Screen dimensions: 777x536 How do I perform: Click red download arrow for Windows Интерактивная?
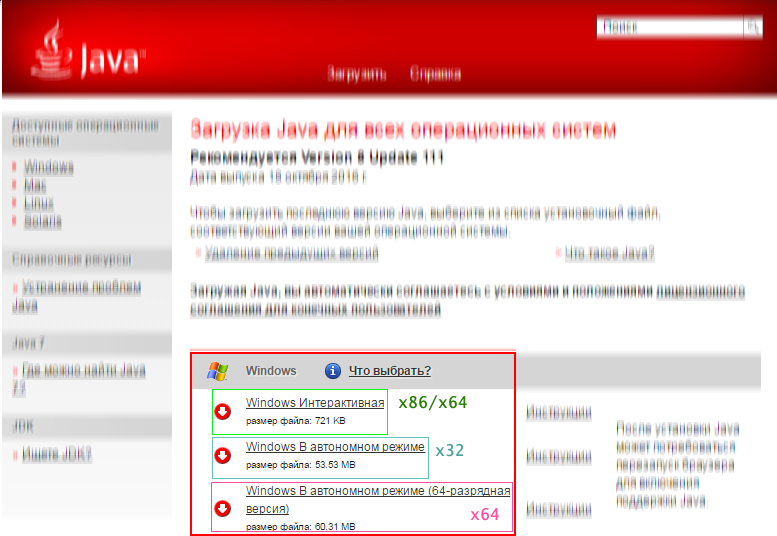[x=224, y=411]
